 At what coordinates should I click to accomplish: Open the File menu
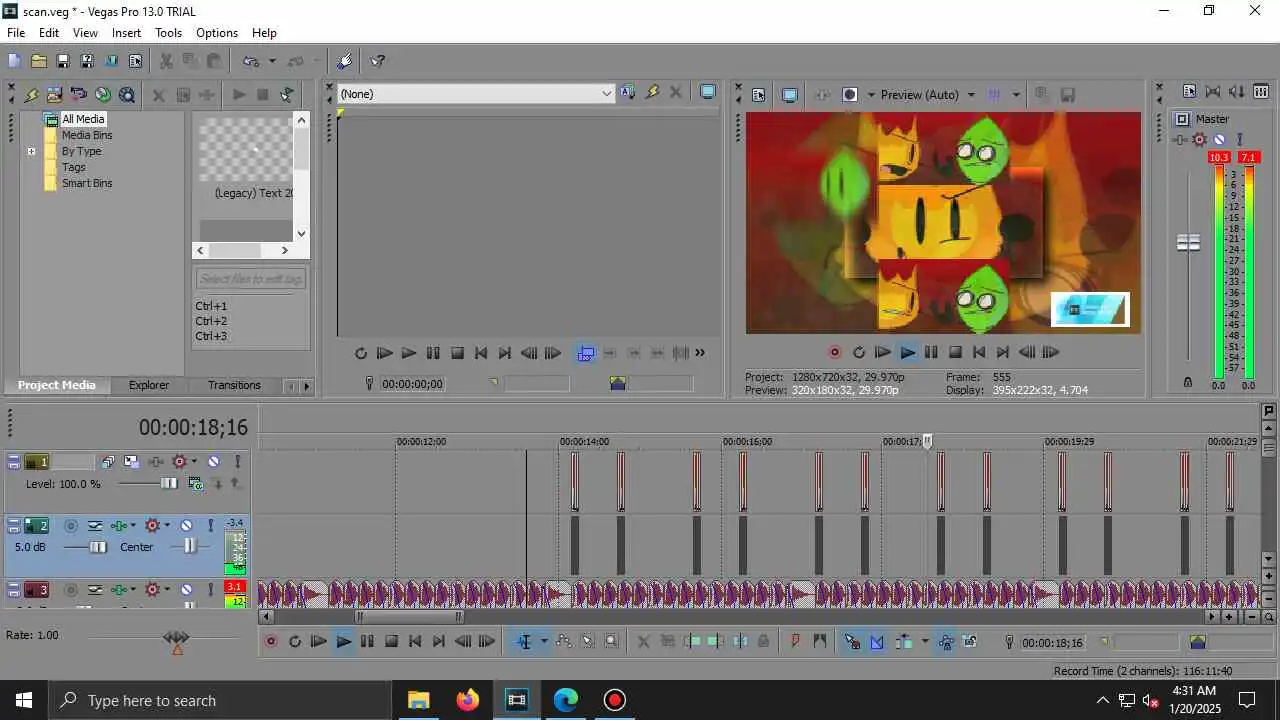16,33
